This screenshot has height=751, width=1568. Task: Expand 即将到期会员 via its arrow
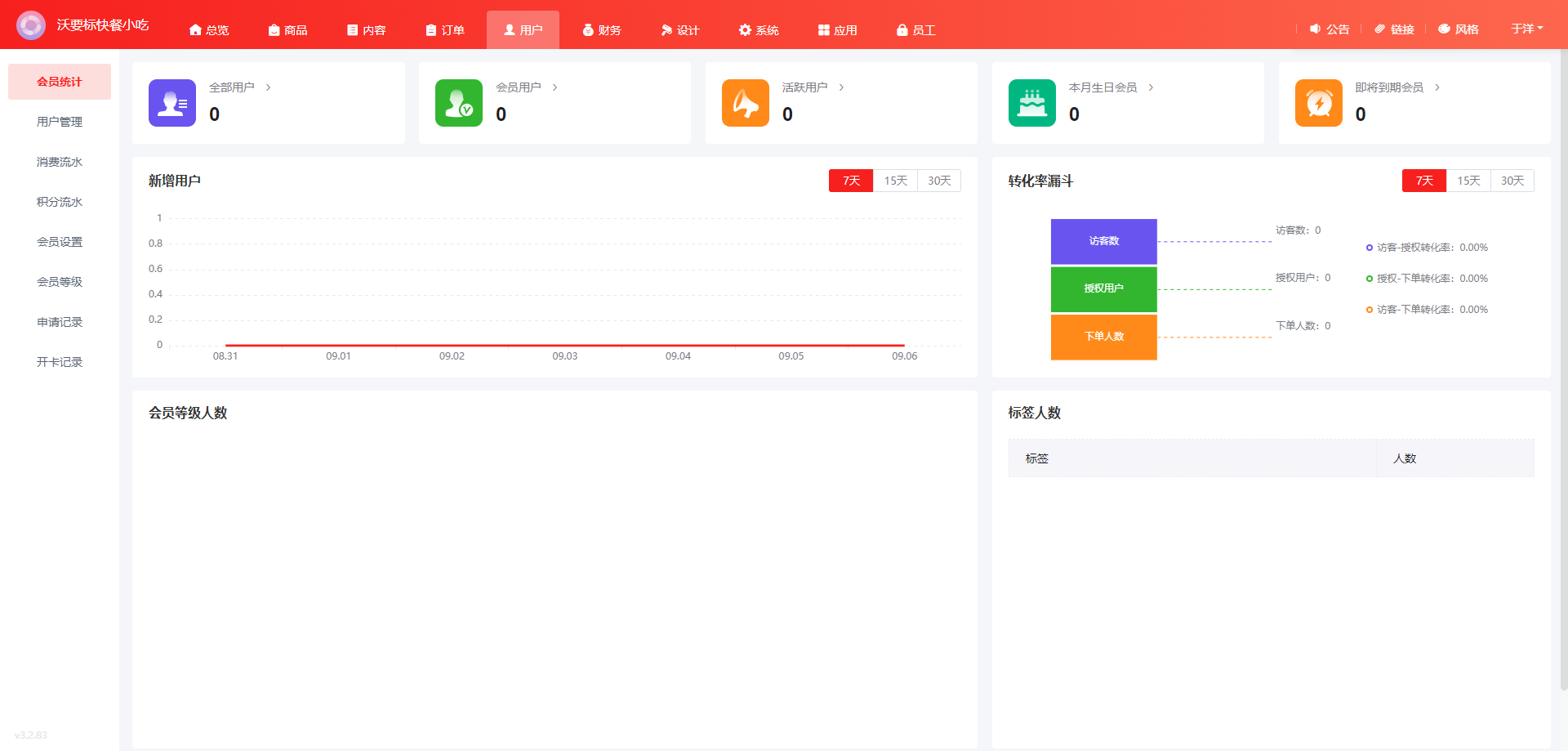point(1437,87)
